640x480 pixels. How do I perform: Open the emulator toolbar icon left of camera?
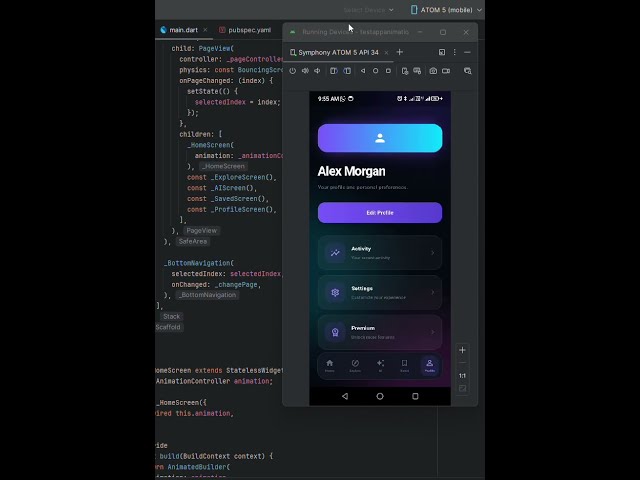417,71
